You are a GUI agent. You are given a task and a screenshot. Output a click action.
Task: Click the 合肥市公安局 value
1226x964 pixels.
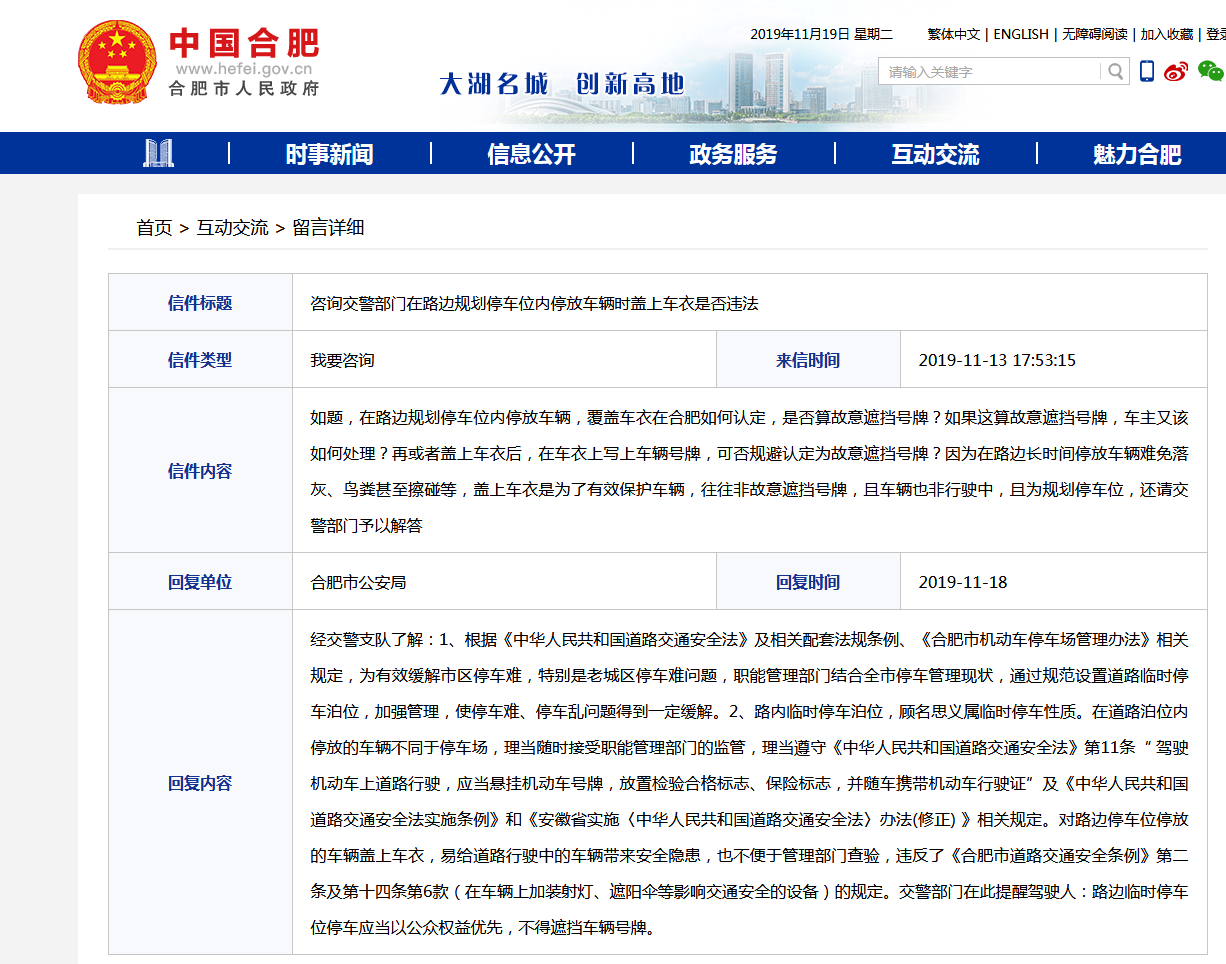358,582
